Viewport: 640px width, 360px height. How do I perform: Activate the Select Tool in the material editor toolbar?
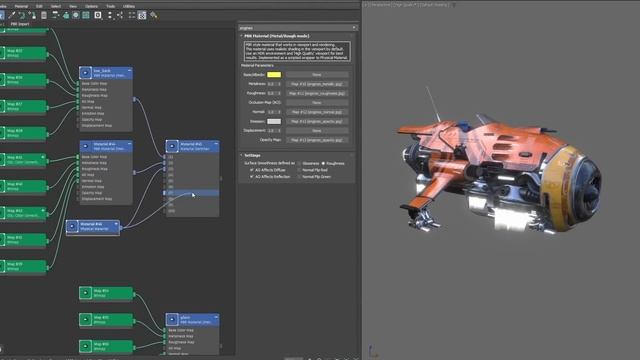click(1, 16)
